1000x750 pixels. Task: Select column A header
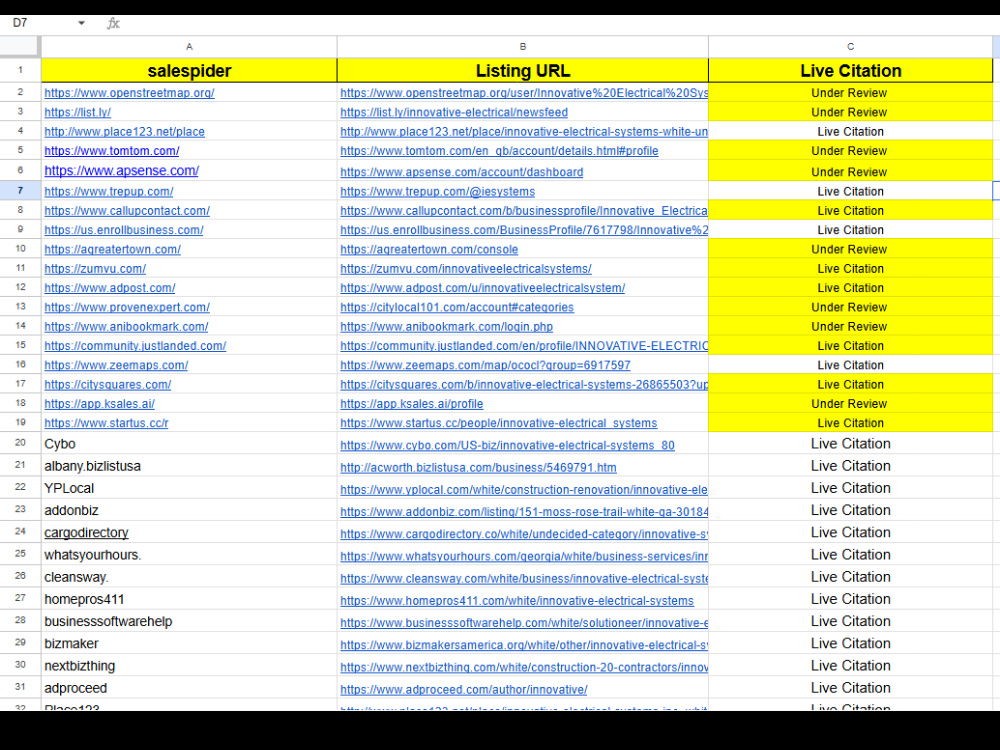coord(189,47)
